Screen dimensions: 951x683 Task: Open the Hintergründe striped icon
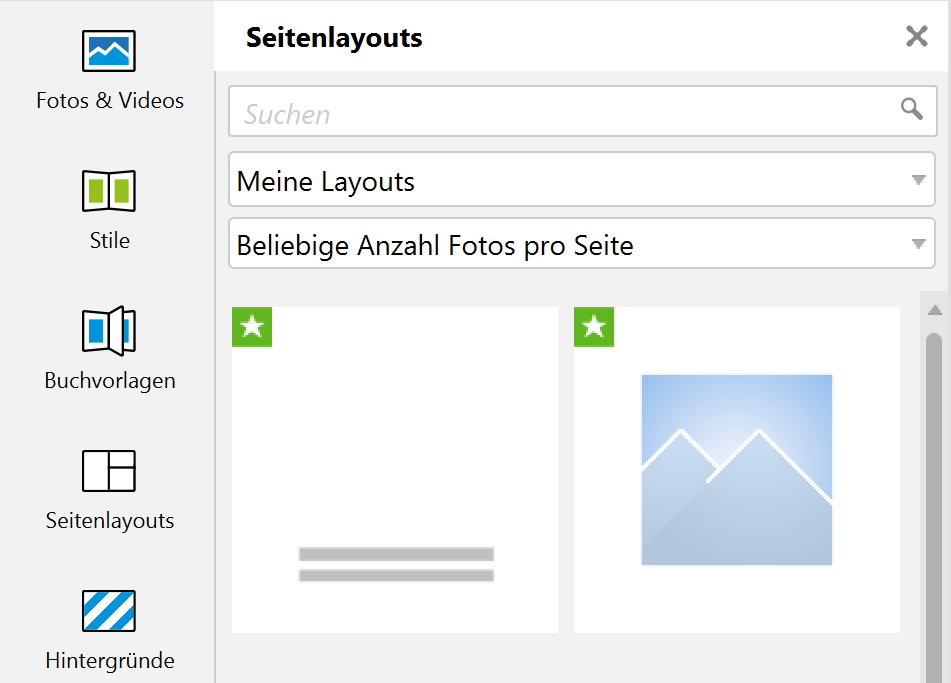pyautogui.click(x=109, y=611)
